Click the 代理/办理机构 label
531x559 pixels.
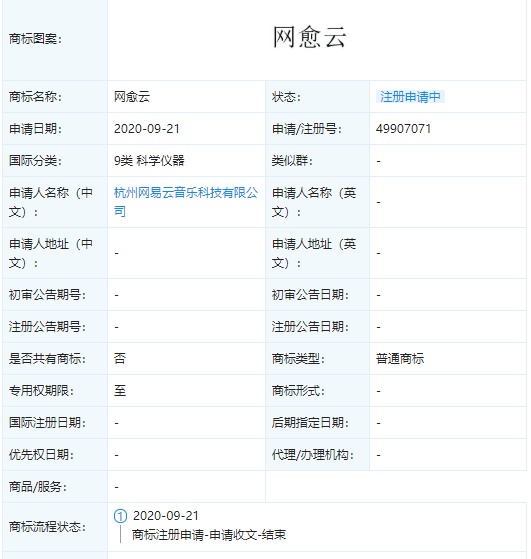click(313, 455)
